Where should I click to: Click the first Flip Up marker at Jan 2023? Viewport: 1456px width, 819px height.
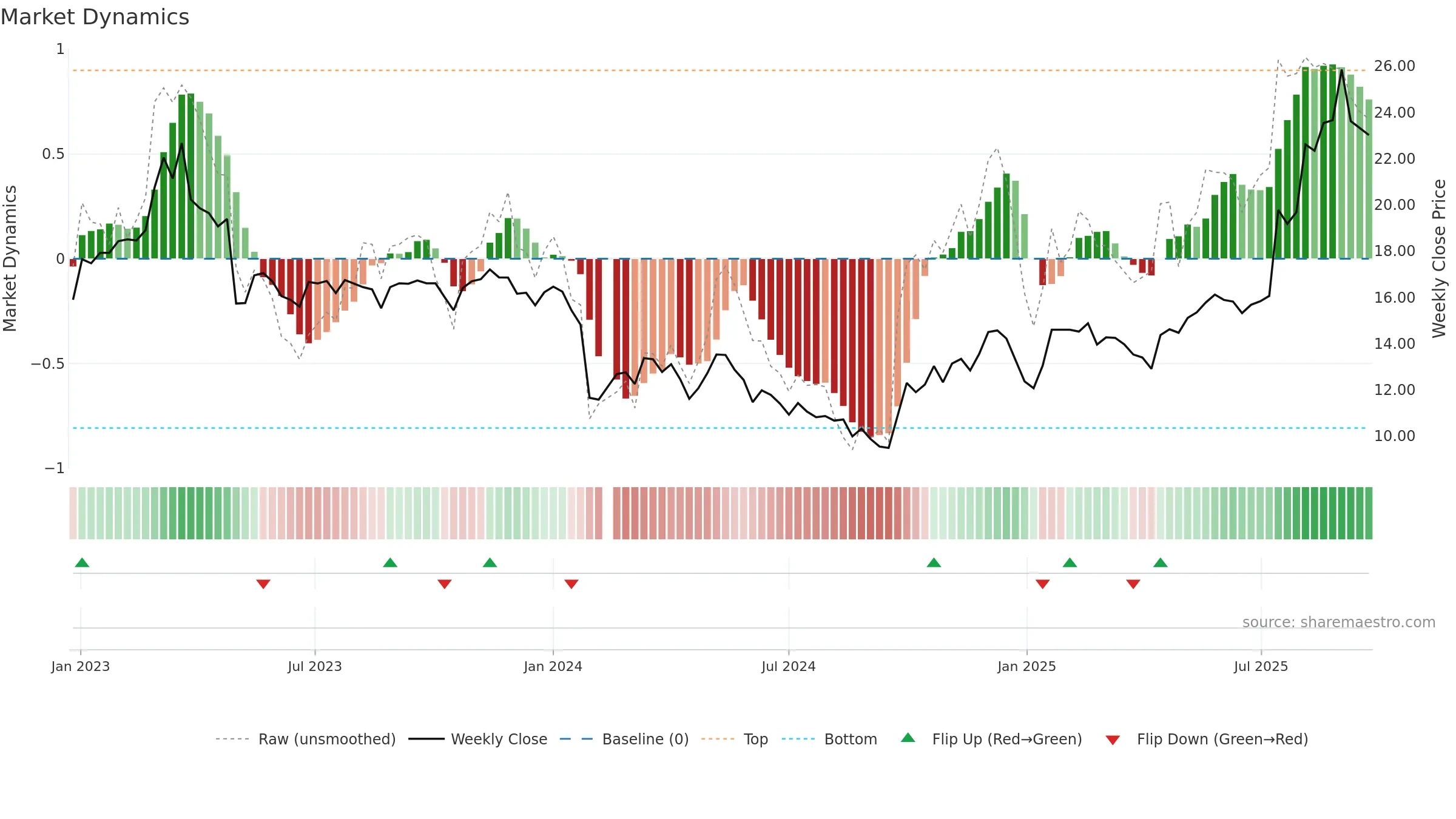coord(82,563)
